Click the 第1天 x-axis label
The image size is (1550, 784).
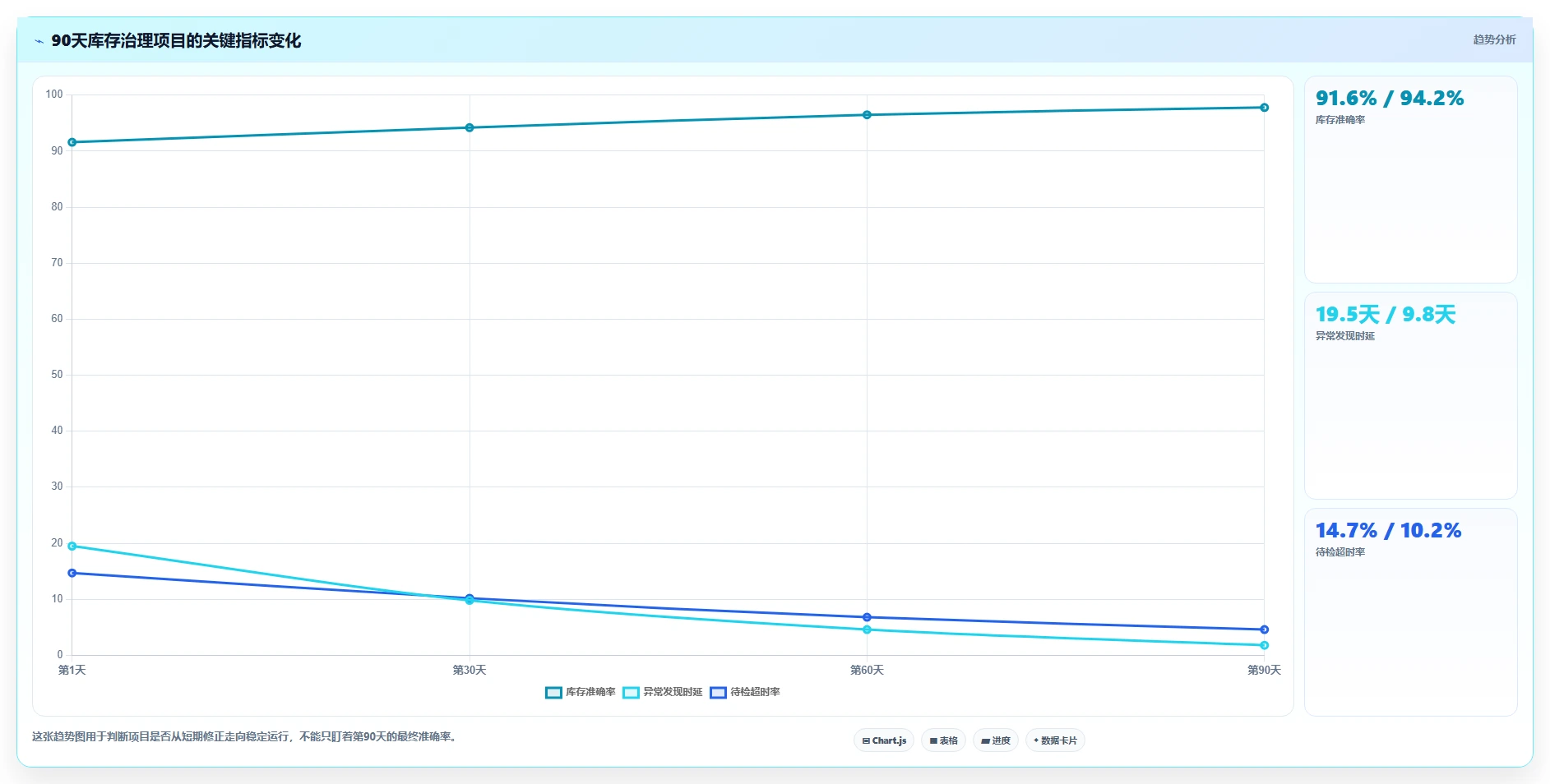tap(72, 671)
